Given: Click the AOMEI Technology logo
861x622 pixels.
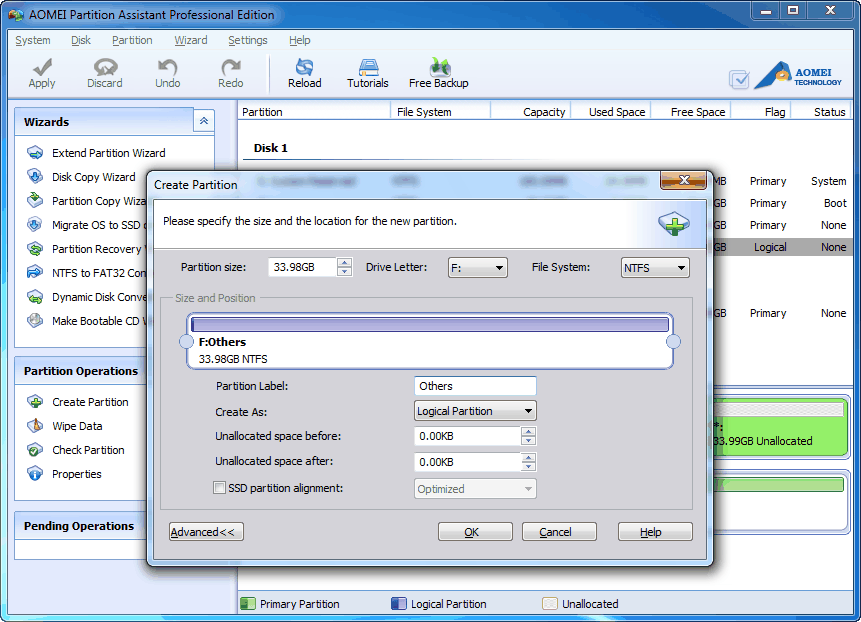Looking at the screenshot, I should (798, 76).
